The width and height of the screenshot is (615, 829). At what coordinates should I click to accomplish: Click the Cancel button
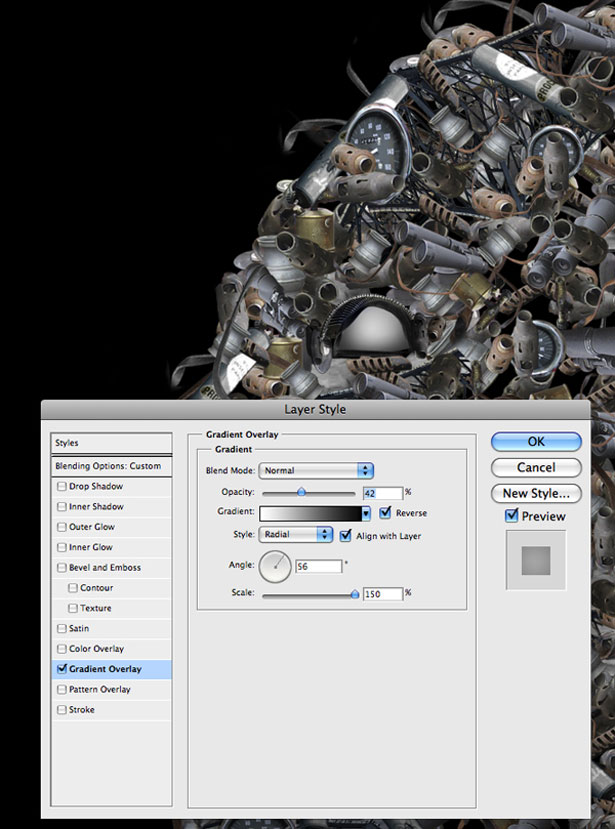click(536, 467)
